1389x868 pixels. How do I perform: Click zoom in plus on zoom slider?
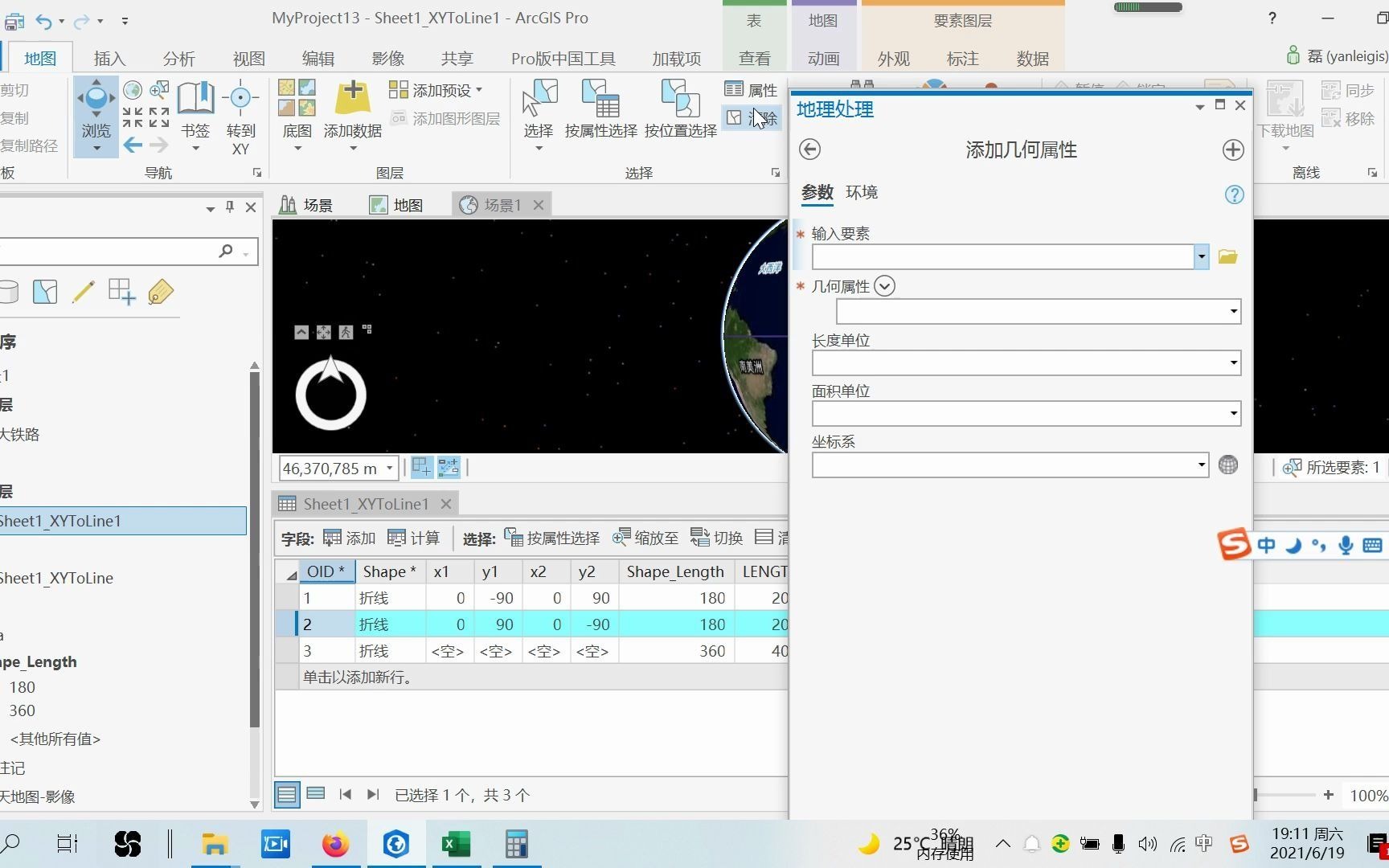pos(1328,795)
